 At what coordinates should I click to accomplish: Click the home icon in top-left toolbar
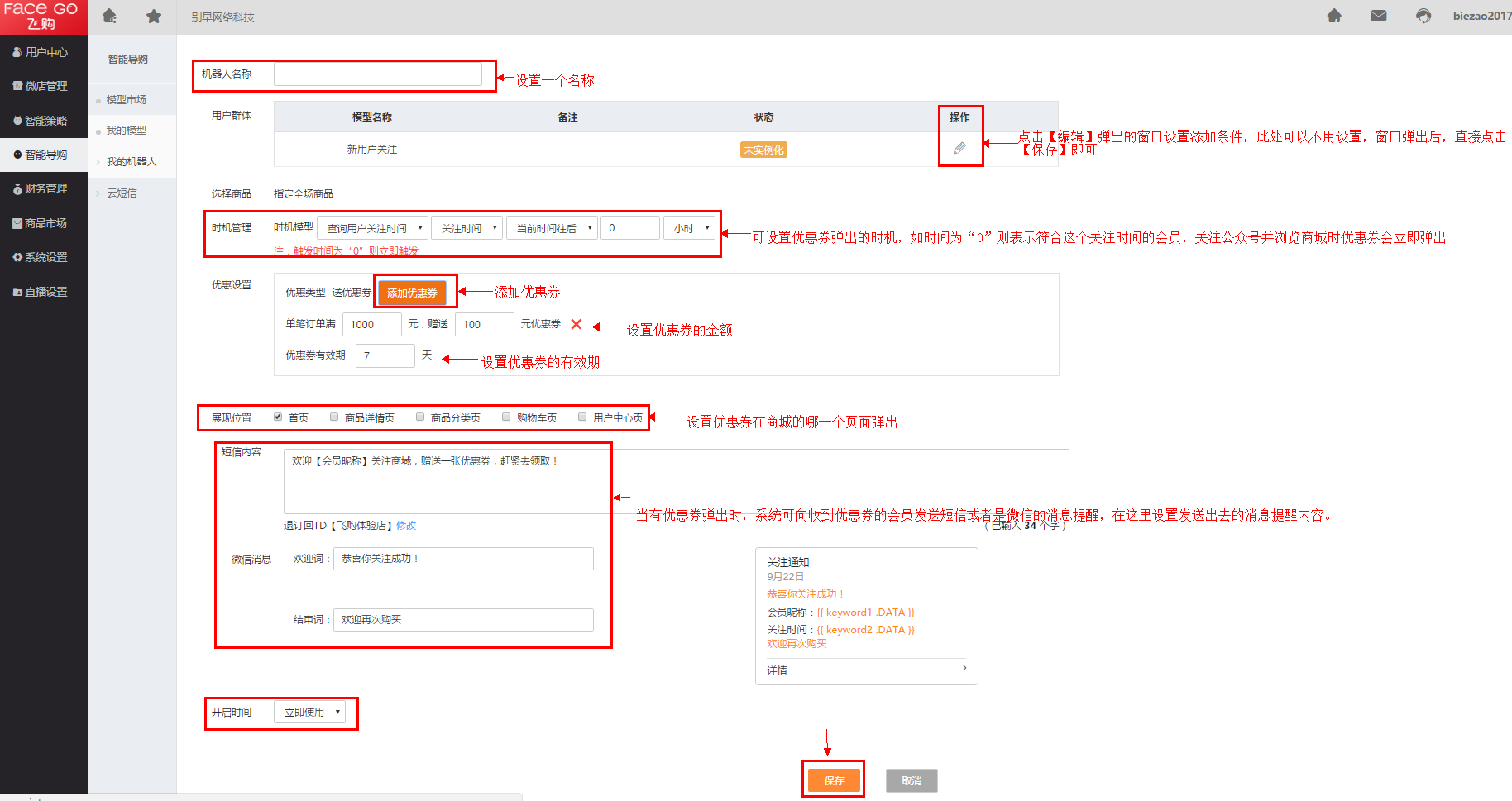pos(109,17)
